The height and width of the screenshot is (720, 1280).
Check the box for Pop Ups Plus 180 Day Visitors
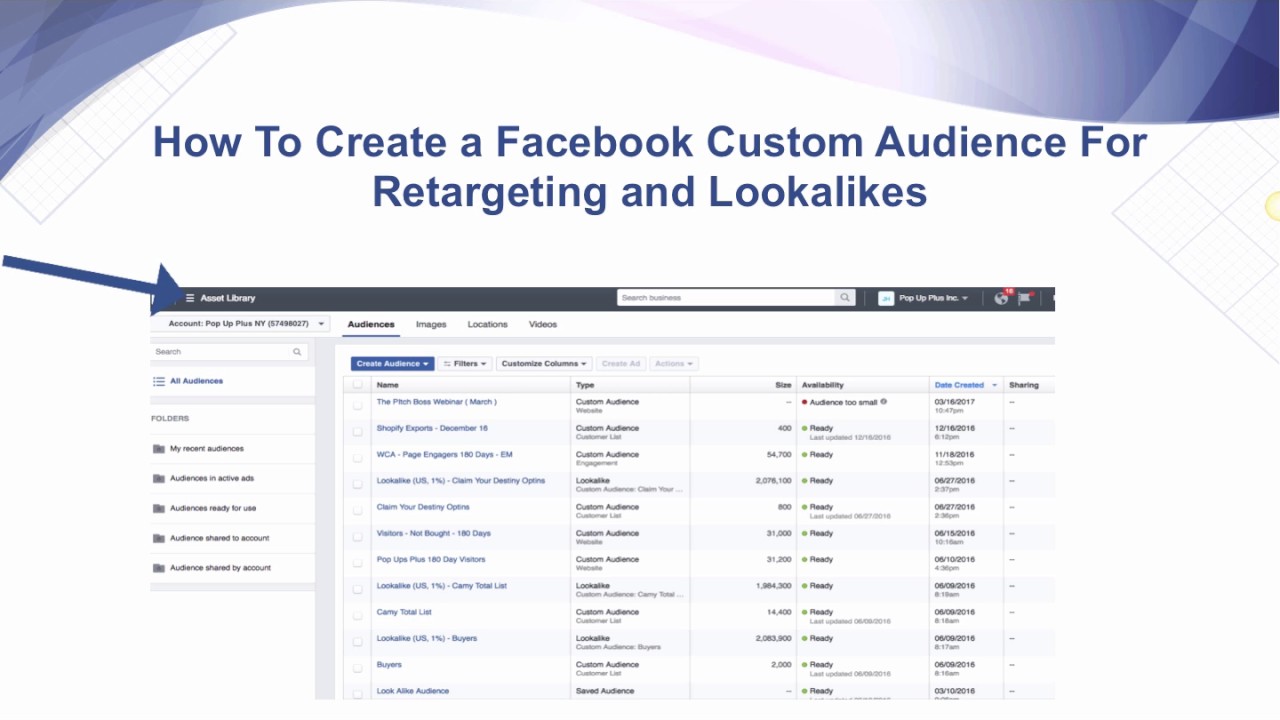(357, 563)
